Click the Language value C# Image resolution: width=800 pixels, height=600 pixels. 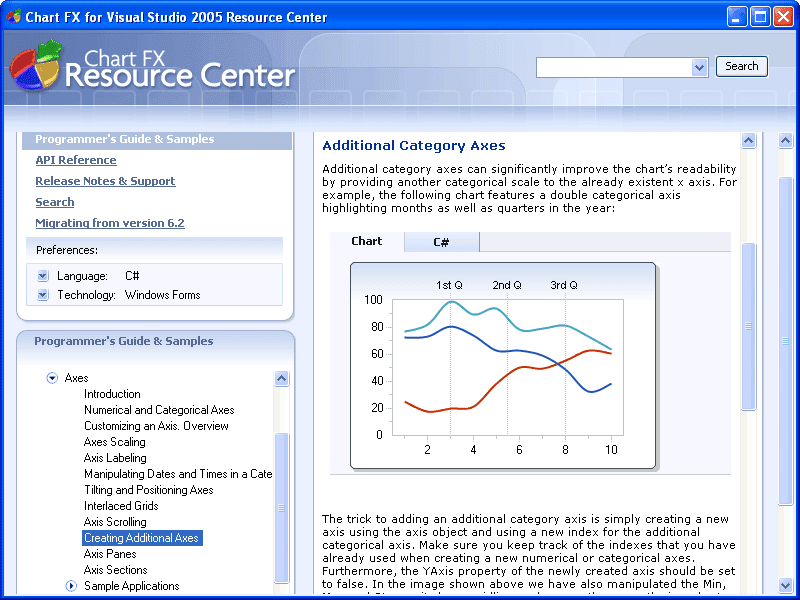[x=132, y=276]
